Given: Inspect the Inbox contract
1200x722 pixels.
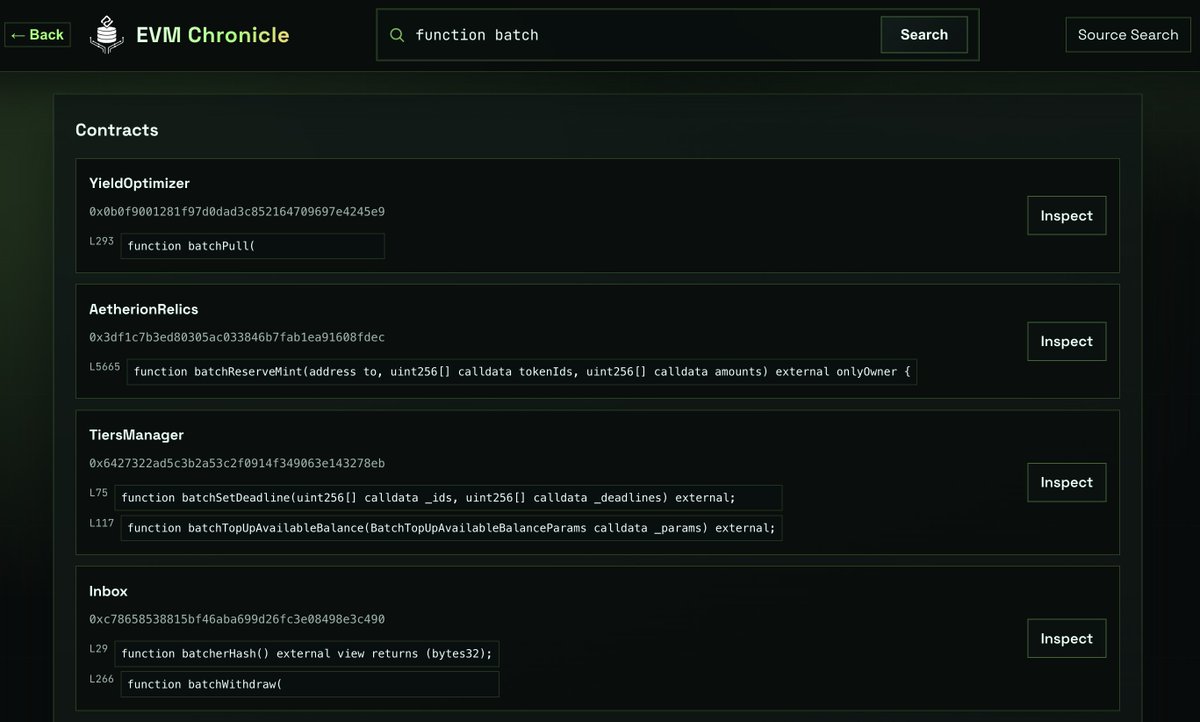Looking at the screenshot, I should coord(1067,639).
